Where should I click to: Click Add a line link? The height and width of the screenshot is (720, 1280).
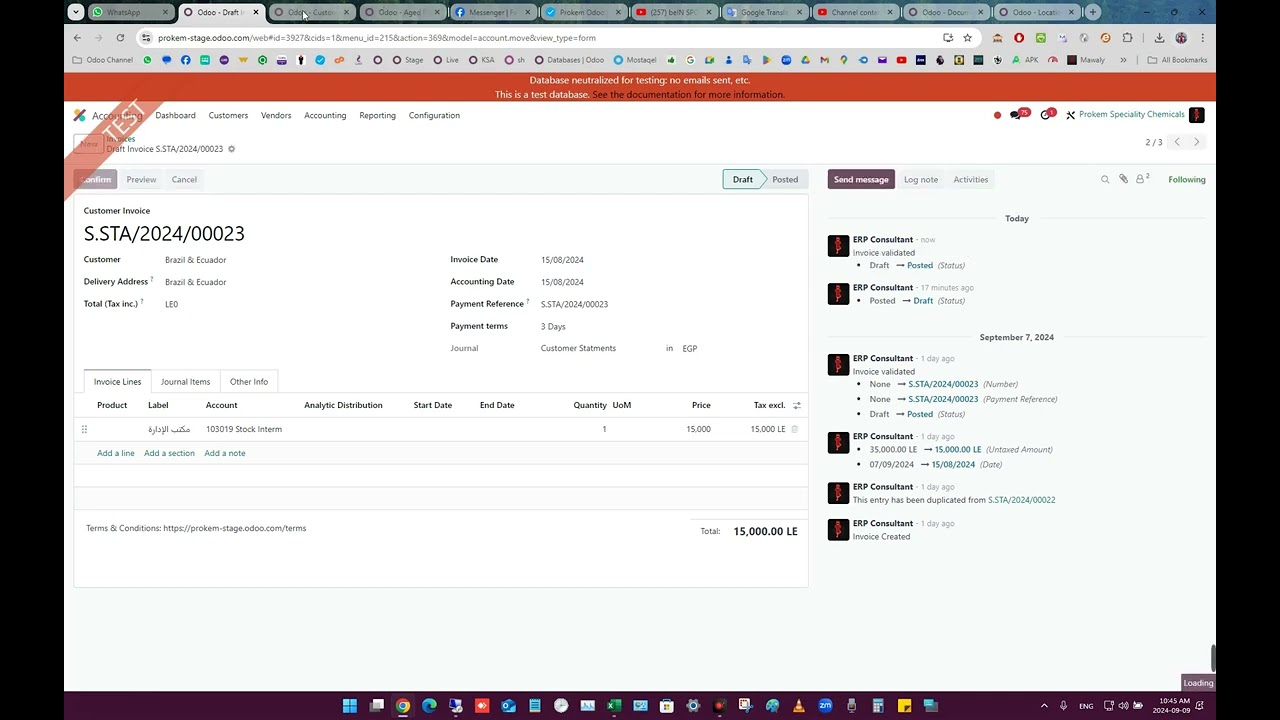pos(116,453)
